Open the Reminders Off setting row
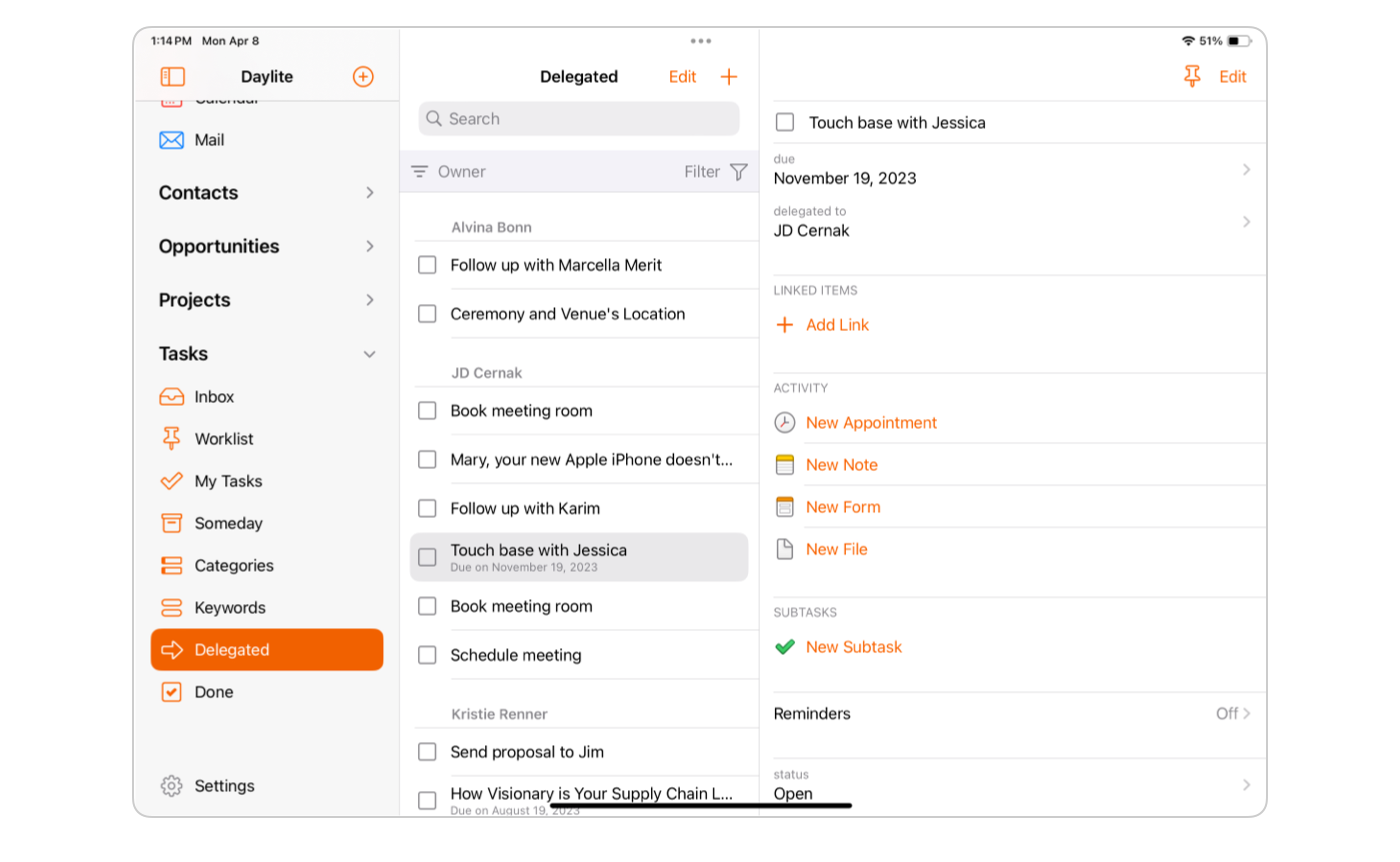 click(1012, 714)
